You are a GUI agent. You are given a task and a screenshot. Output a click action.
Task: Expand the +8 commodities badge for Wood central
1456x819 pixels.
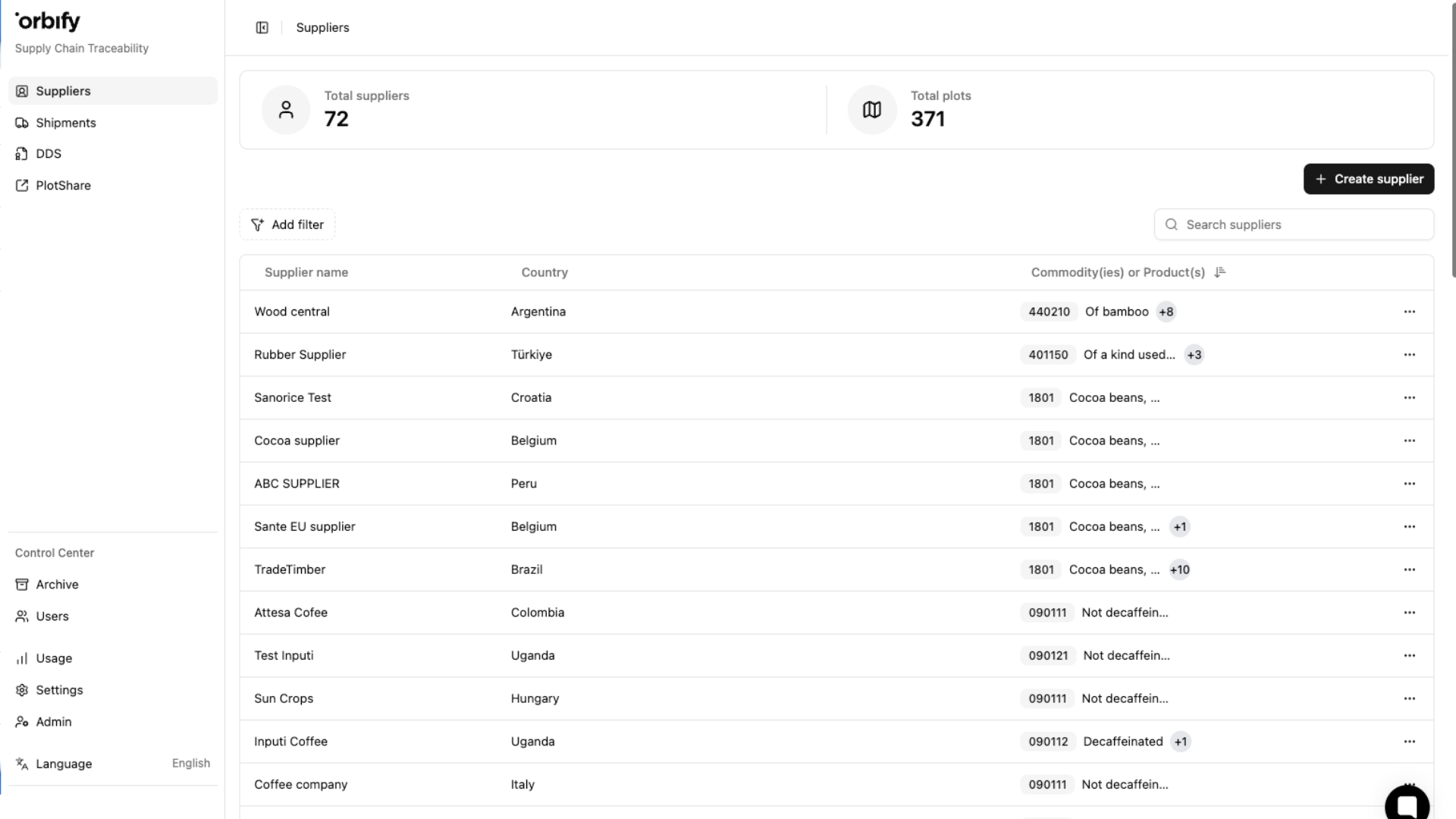(x=1166, y=312)
